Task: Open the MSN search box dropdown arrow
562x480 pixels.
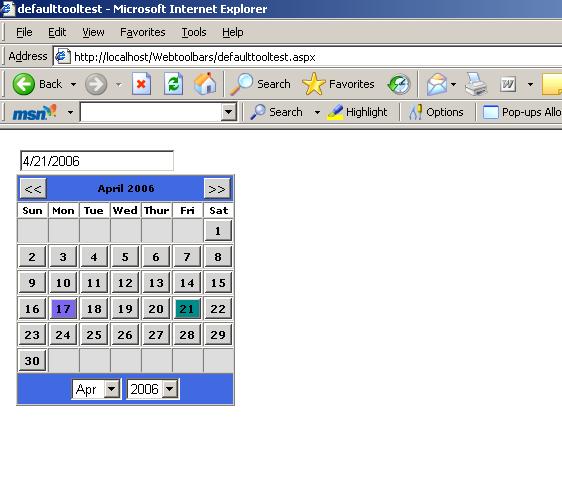Action: pyautogui.click(x=228, y=112)
